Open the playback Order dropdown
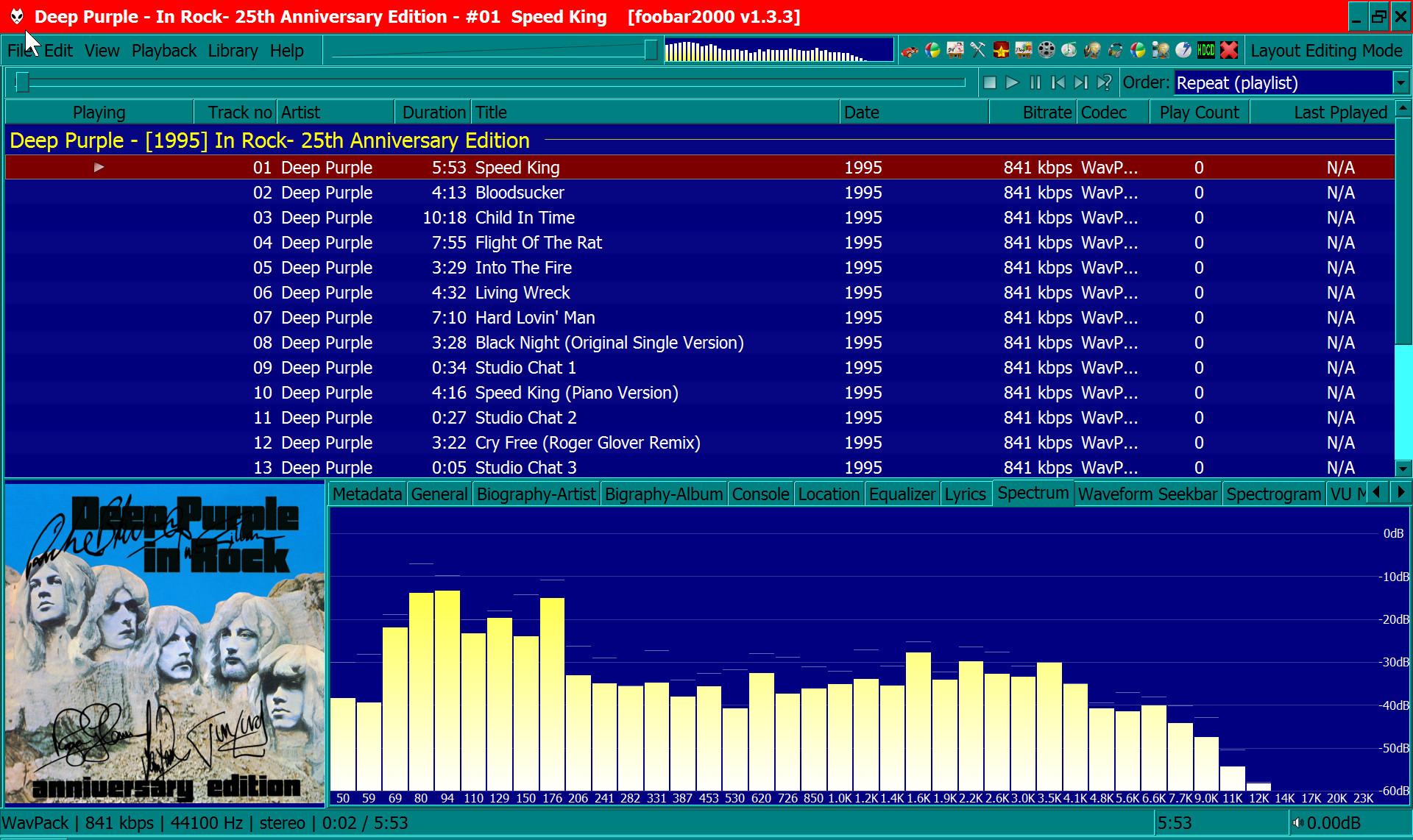 coord(1400,83)
